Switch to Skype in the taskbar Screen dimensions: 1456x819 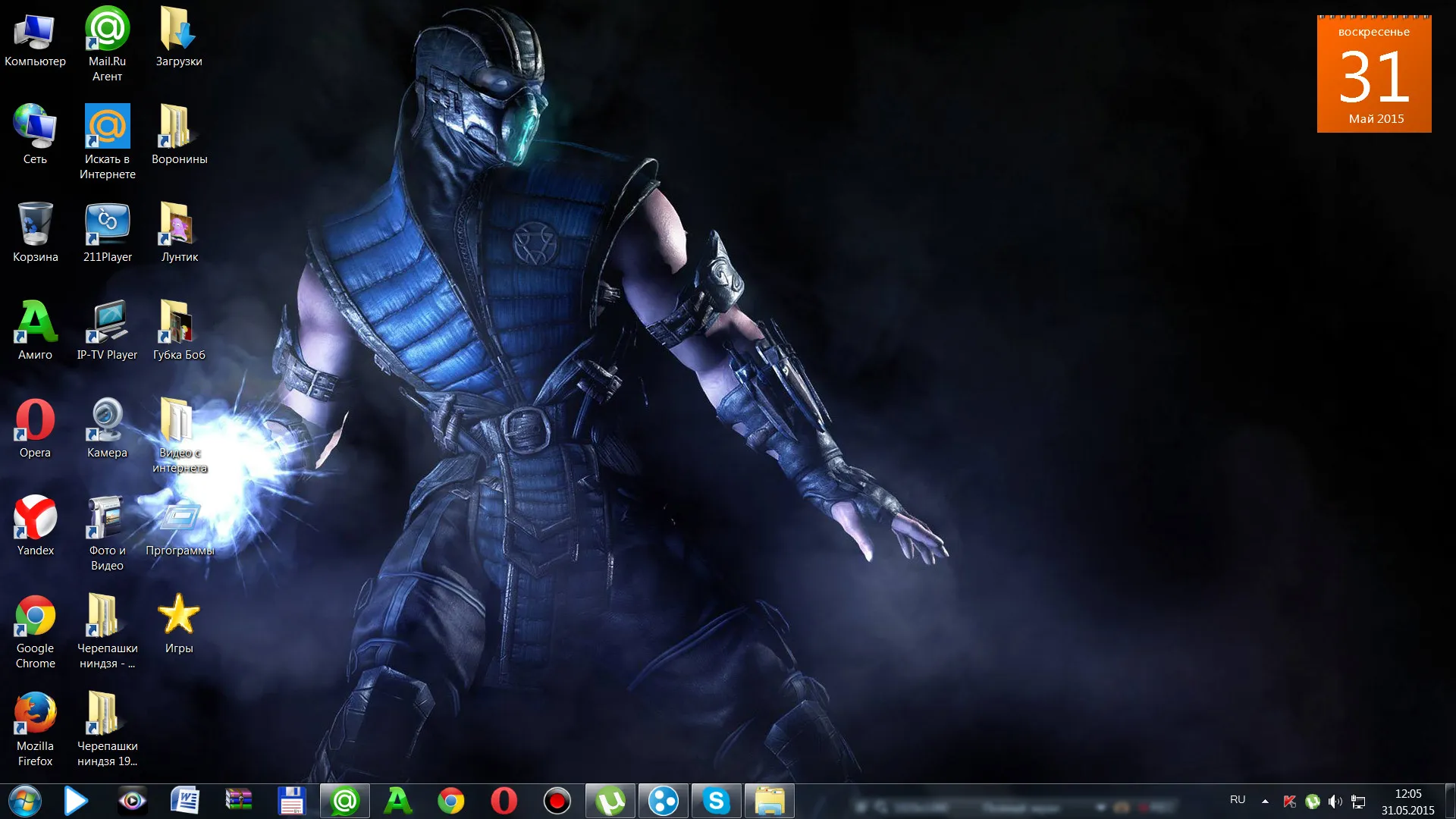coord(717,801)
